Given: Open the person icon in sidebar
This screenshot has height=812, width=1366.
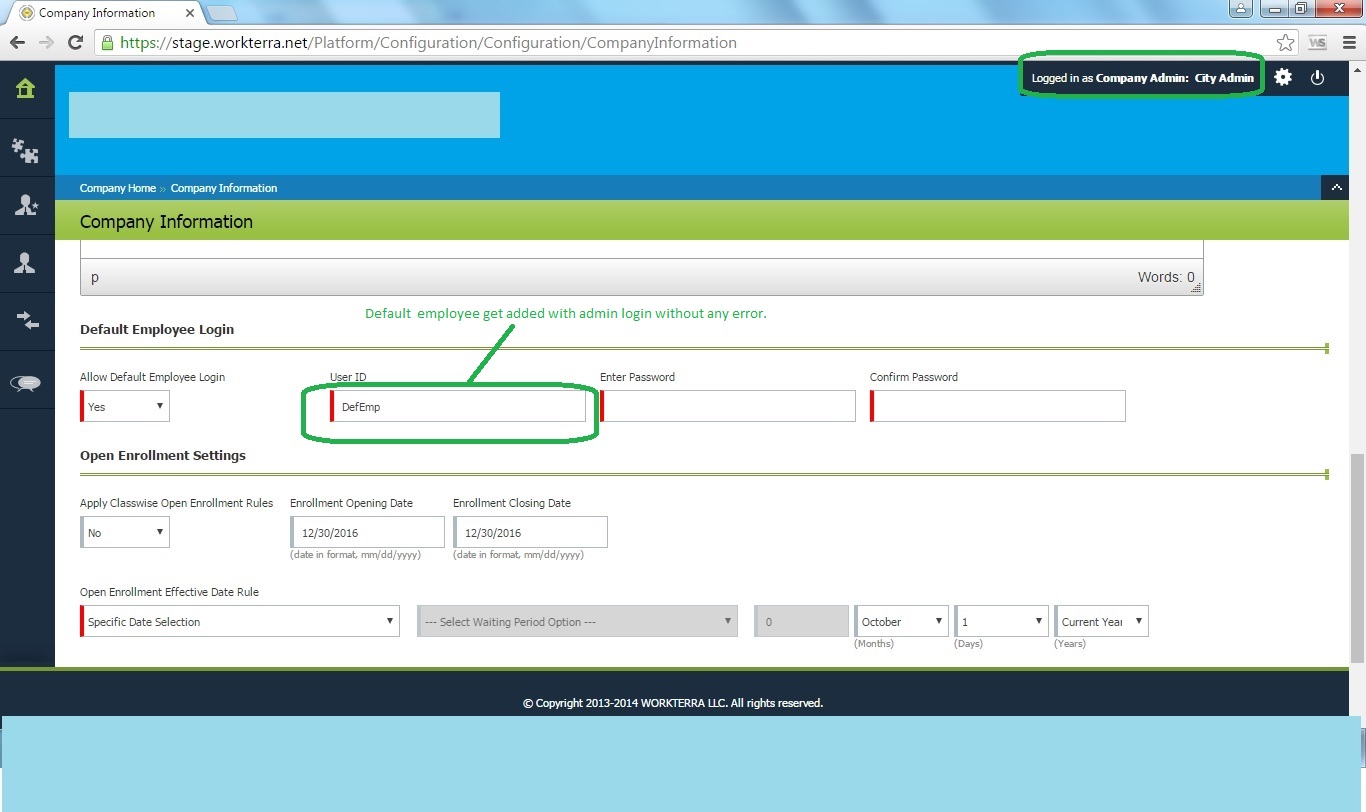Looking at the screenshot, I should [x=25, y=263].
